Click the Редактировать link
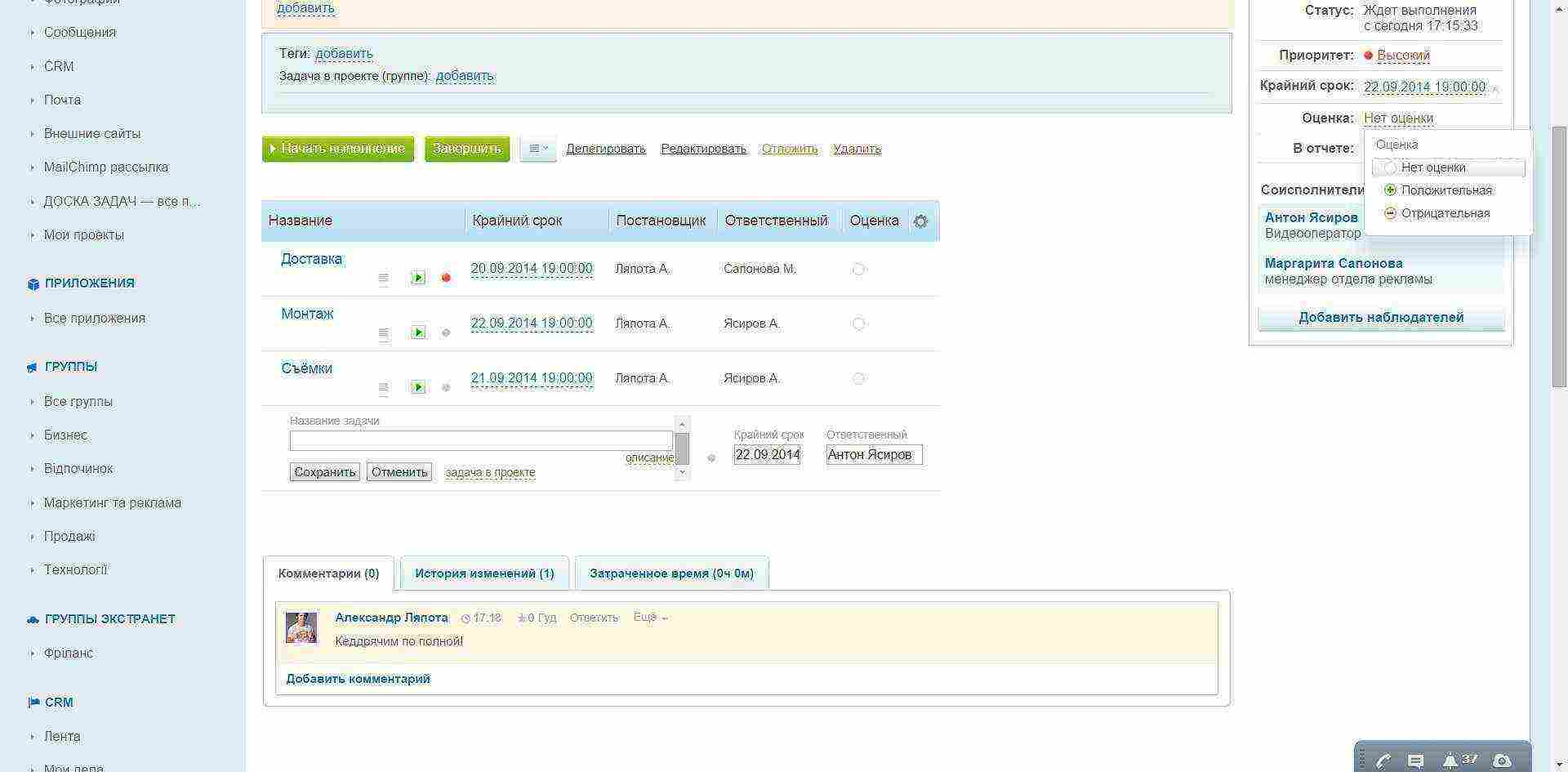 (704, 149)
